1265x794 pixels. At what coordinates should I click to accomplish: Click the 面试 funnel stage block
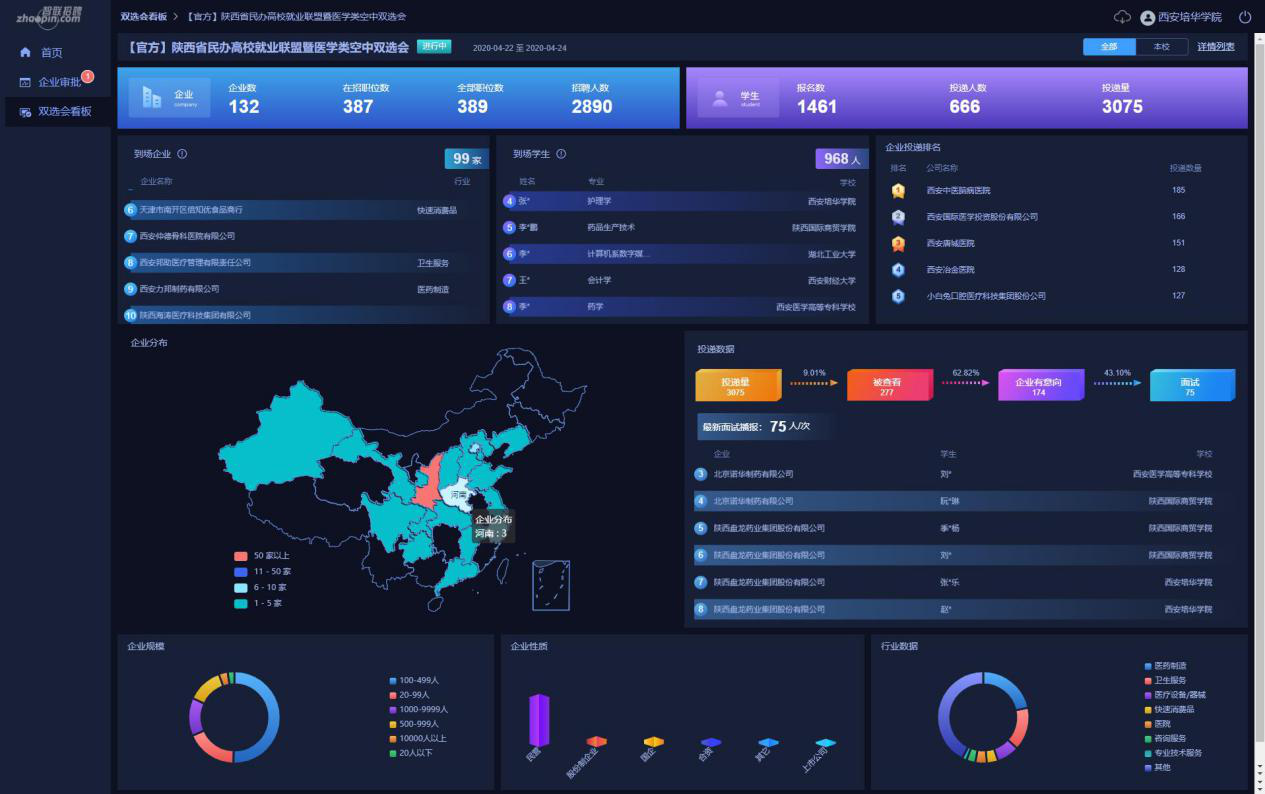[x=1190, y=386]
